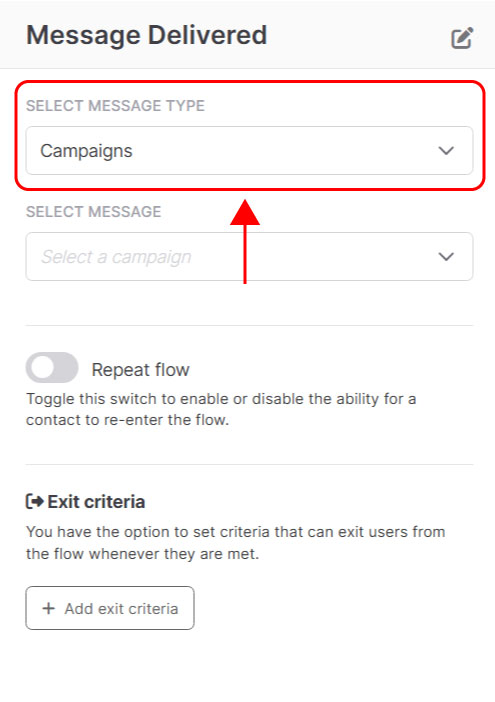Click the Message Delivered panel title
The width and height of the screenshot is (495, 702).
(x=147, y=35)
